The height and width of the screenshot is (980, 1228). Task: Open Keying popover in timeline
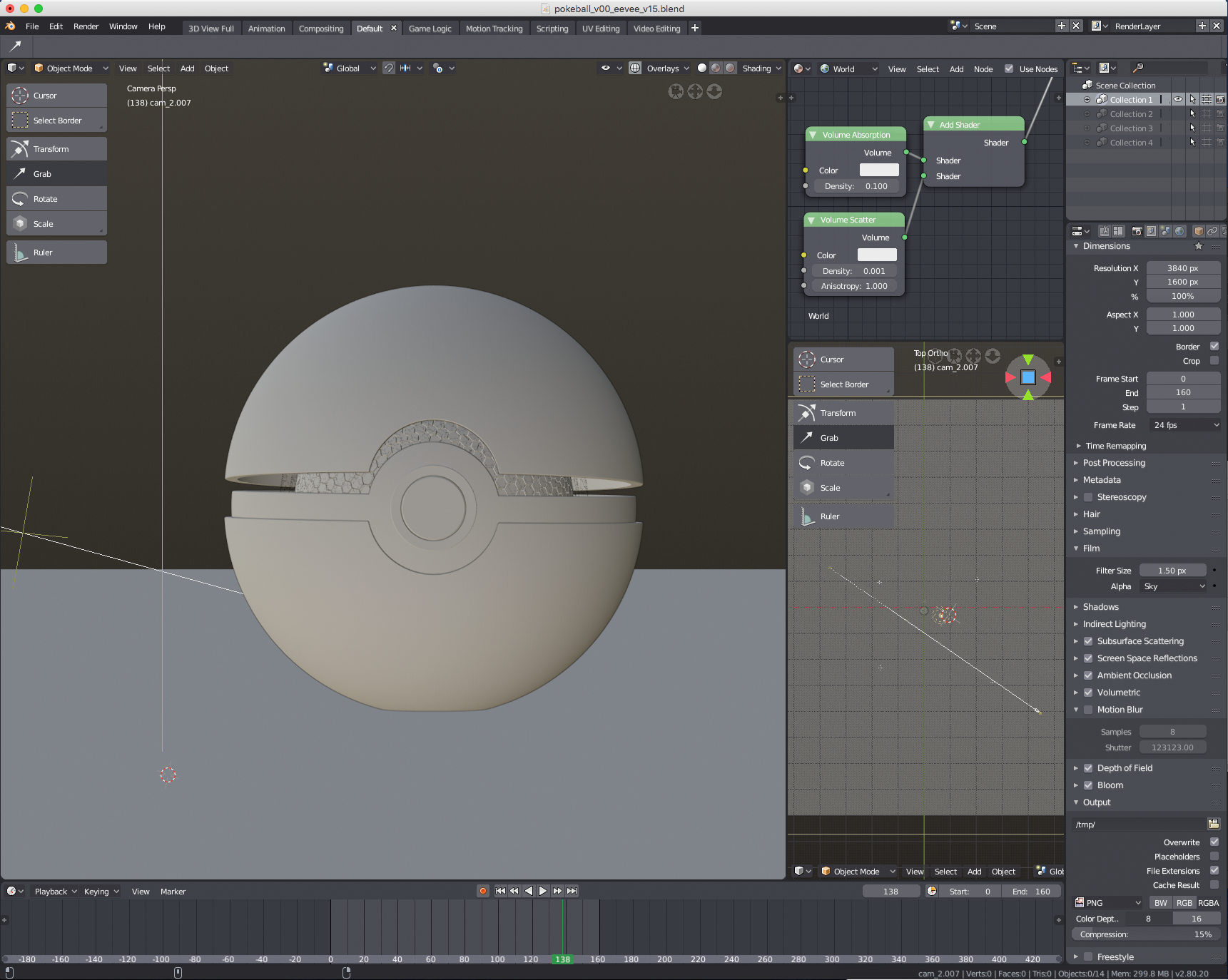pos(101,892)
